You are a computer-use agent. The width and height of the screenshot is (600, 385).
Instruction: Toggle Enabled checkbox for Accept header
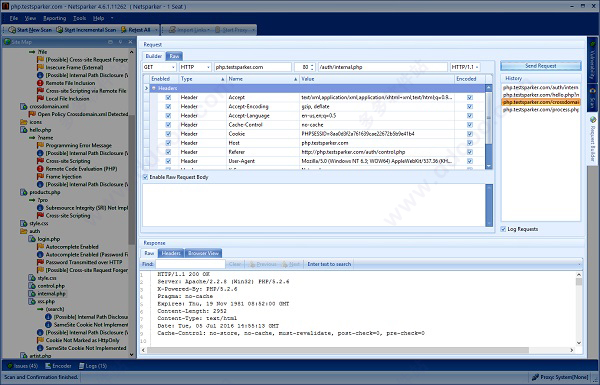pyautogui.click(x=168, y=98)
